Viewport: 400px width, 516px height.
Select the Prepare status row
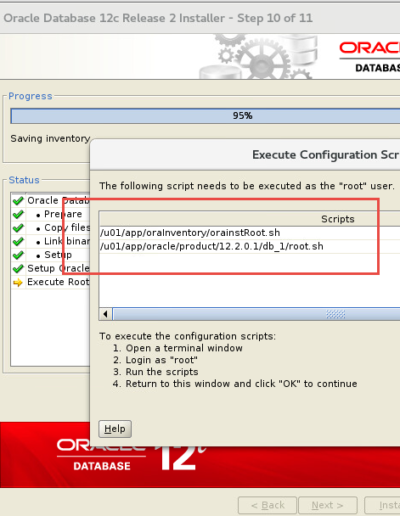(51, 214)
